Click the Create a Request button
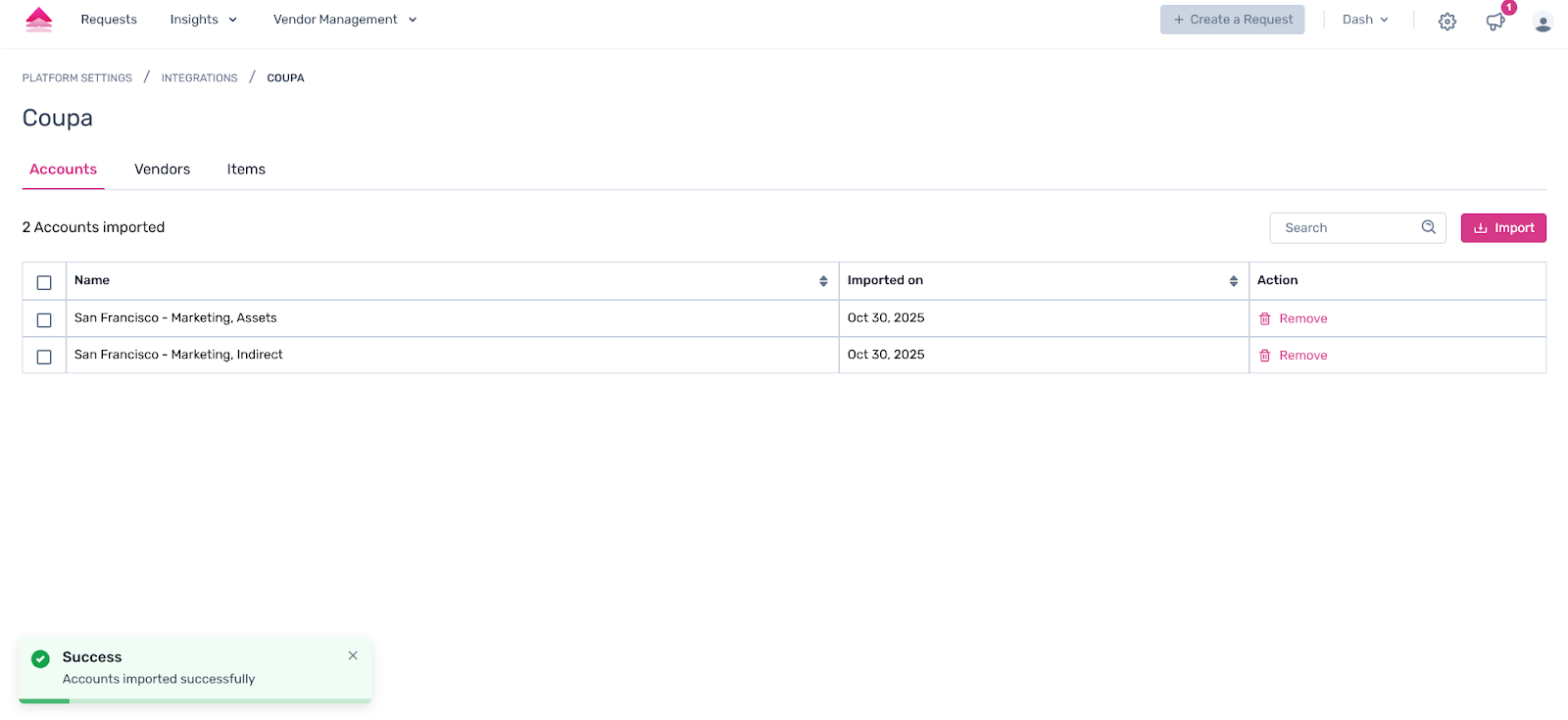This screenshot has width=1568, height=720. (x=1233, y=20)
